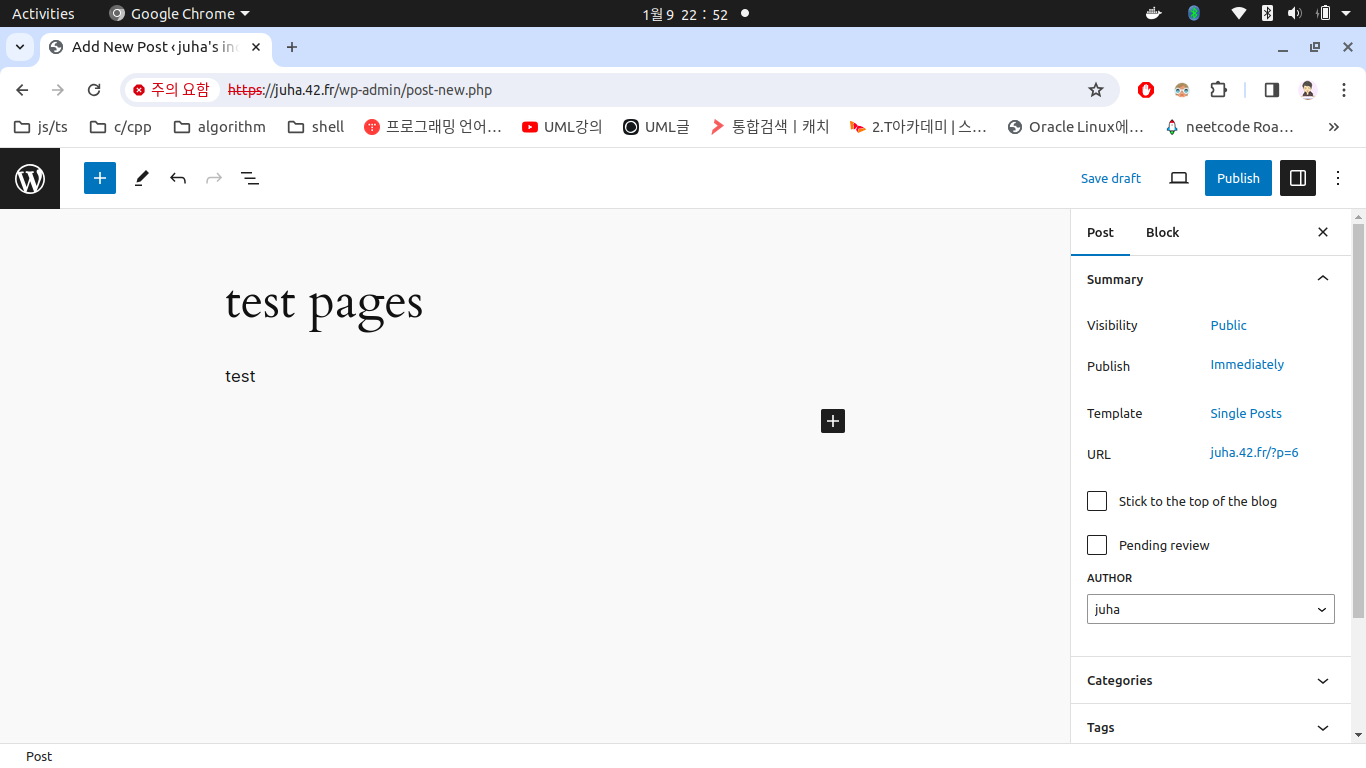1366x768 pixels.
Task: Click the address bar URL
Action: [360, 90]
